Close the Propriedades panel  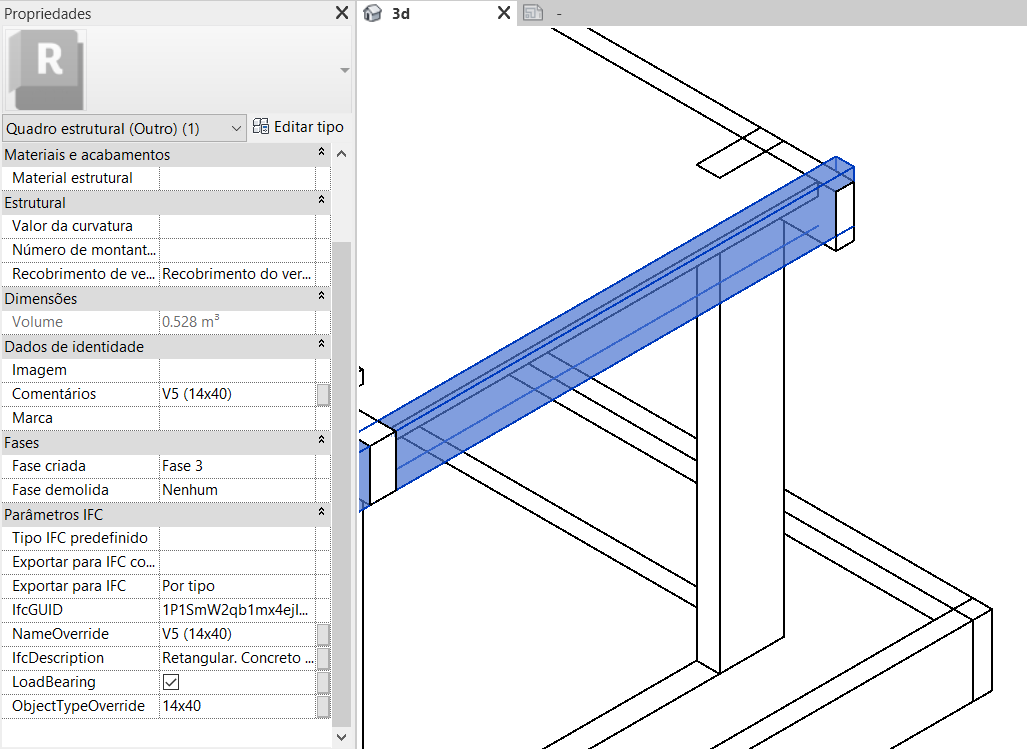tap(342, 12)
